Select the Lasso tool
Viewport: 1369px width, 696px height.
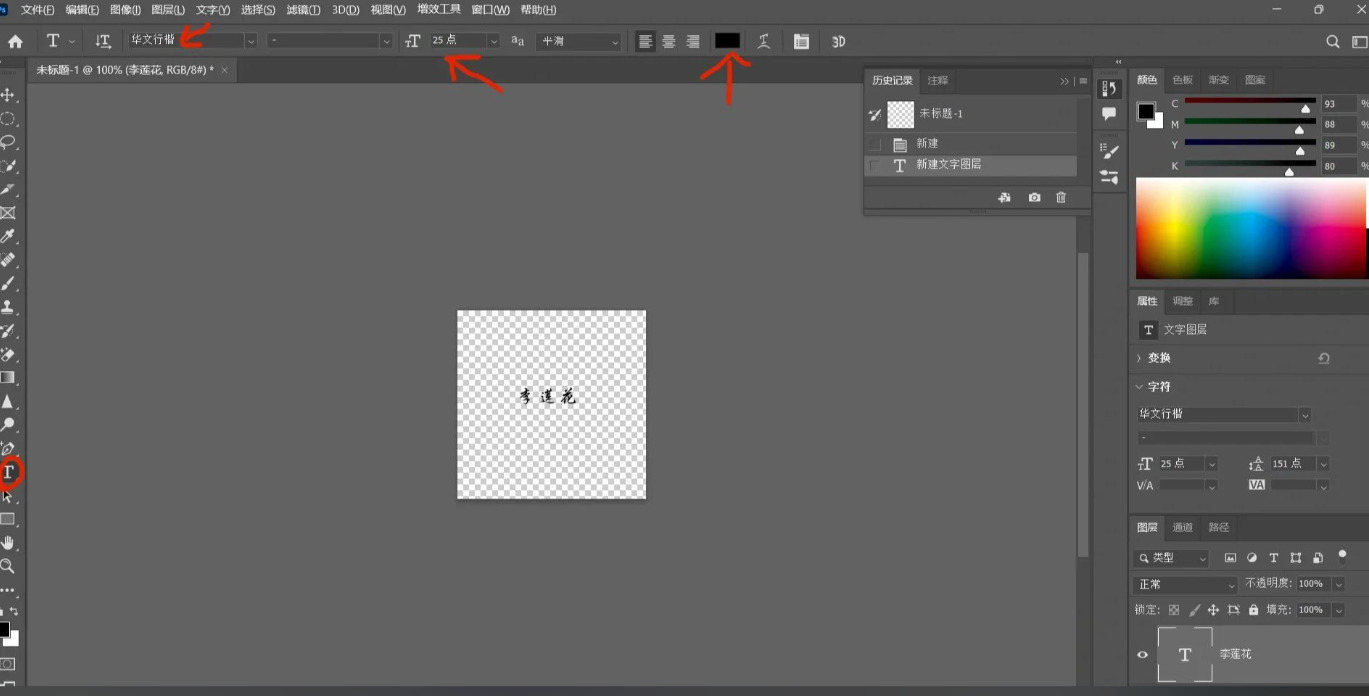coord(8,142)
